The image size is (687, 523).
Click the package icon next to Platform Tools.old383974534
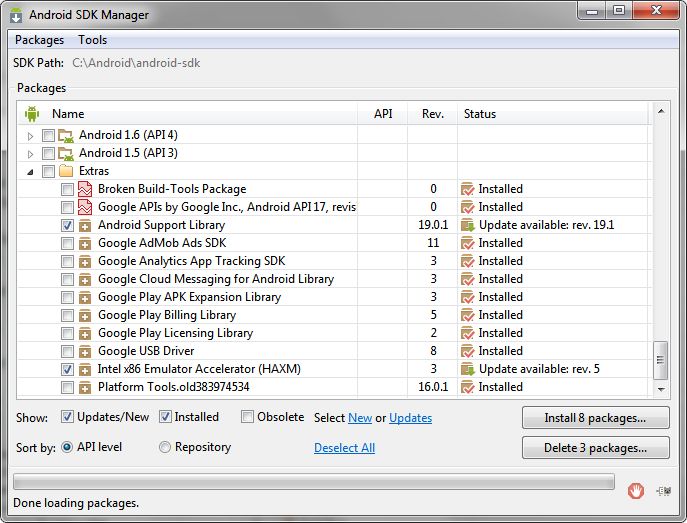(85, 387)
